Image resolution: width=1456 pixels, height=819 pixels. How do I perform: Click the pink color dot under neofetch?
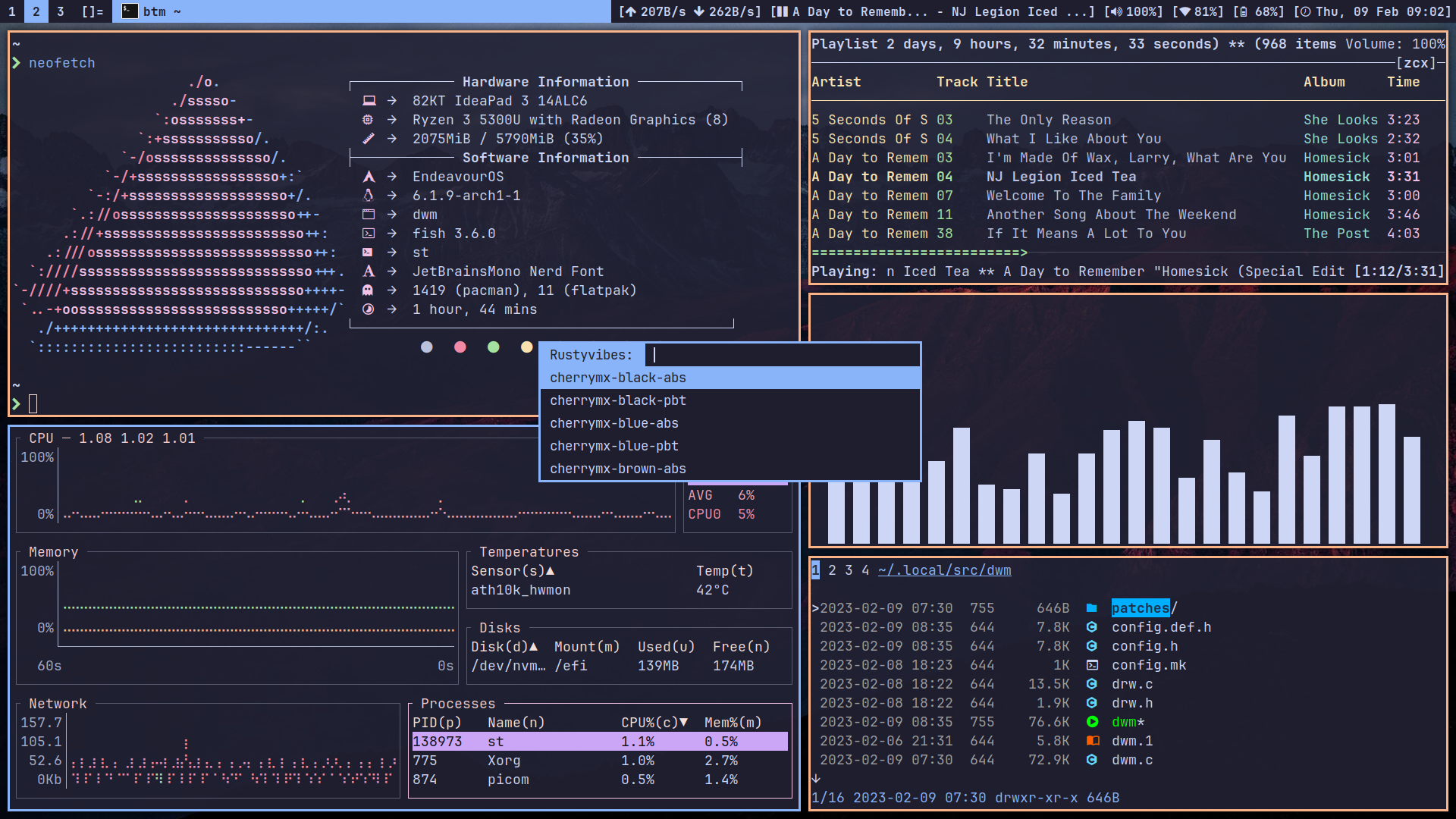click(460, 347)
